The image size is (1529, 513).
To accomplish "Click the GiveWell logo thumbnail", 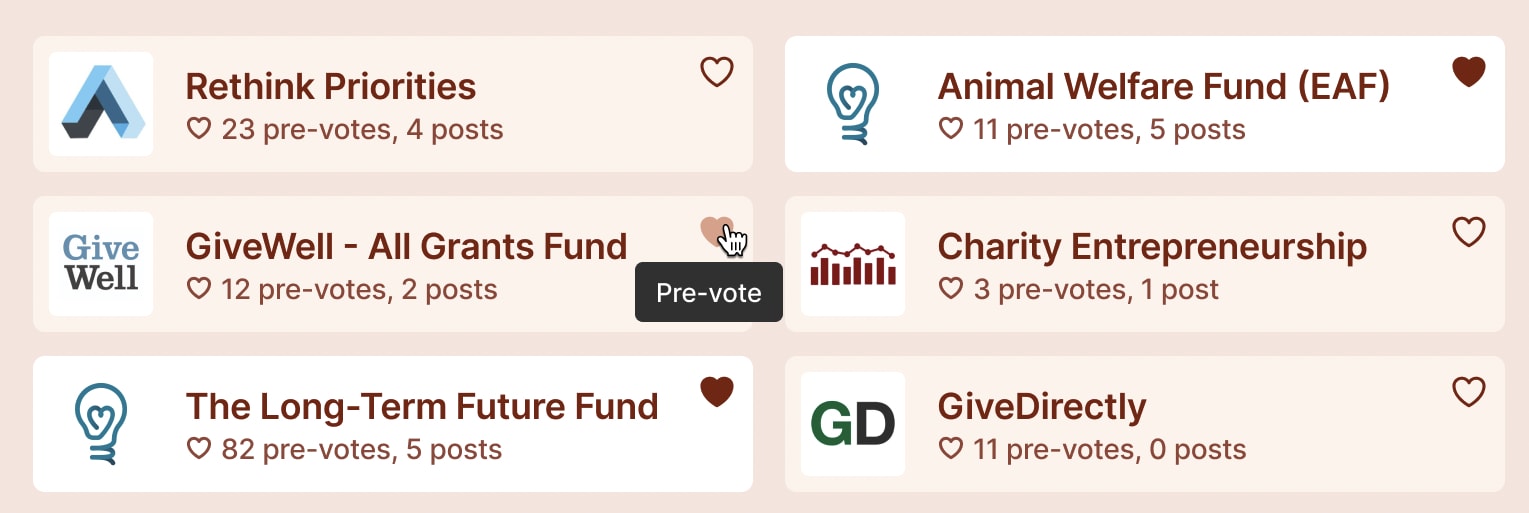I will [x=101, y=264].
